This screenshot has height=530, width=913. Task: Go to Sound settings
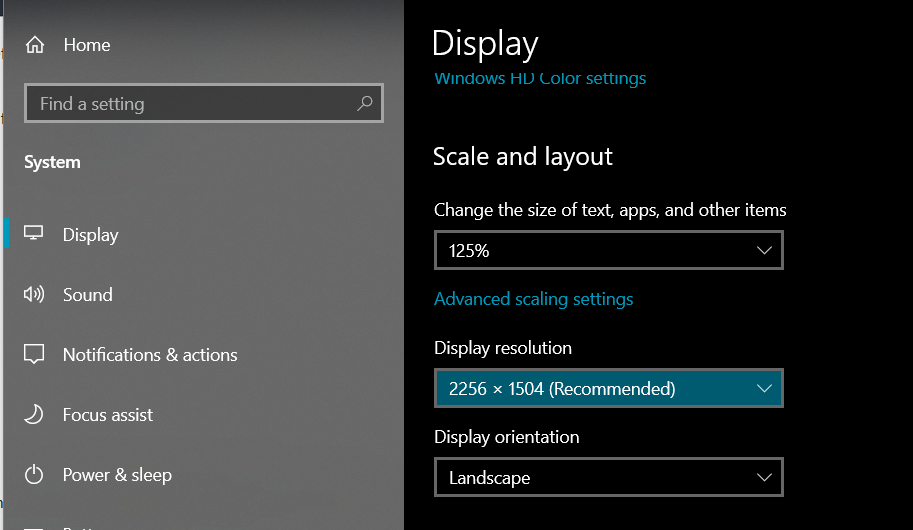coord(87,295)
